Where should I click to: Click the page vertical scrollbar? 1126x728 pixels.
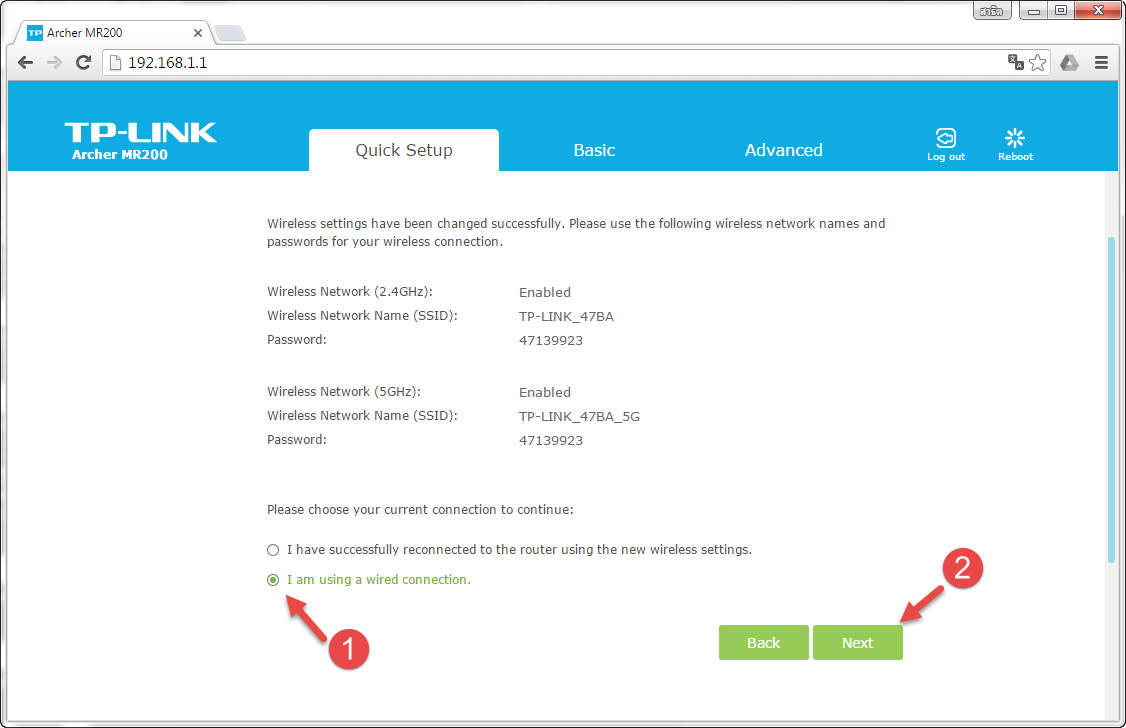[x=1112, y=399]
